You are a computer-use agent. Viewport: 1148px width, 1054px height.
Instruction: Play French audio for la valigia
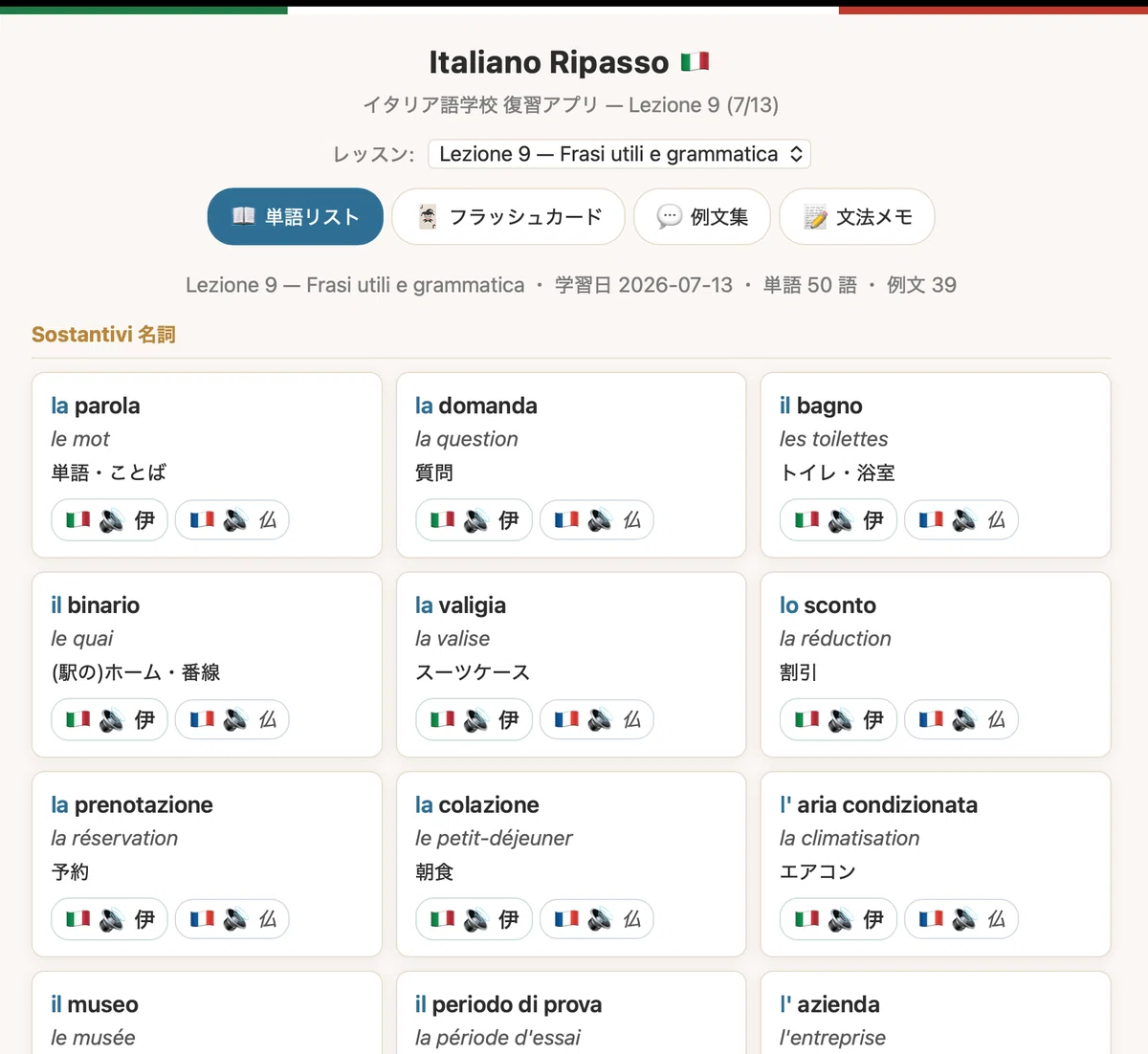pyautogui.click(x=597, y=720)
